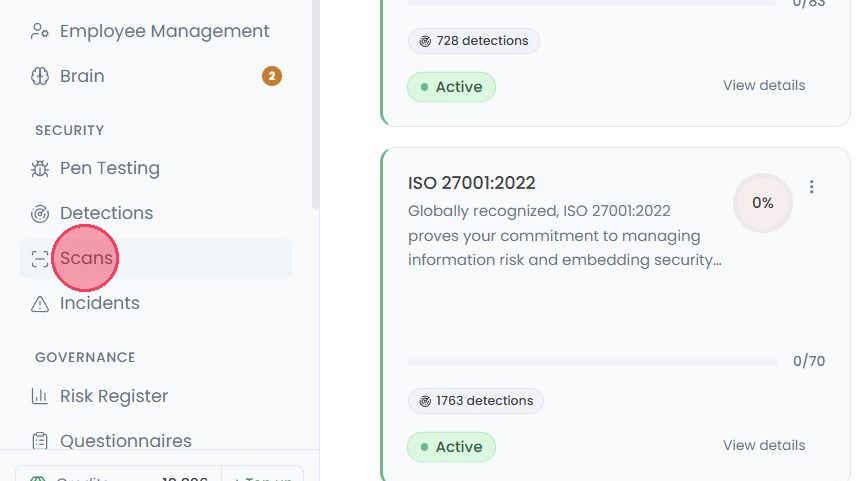Image resolution: width=860 pixels, height=481 pixels.
Task: Click the ISO 27001 progress bar
Action: [593, 363]
